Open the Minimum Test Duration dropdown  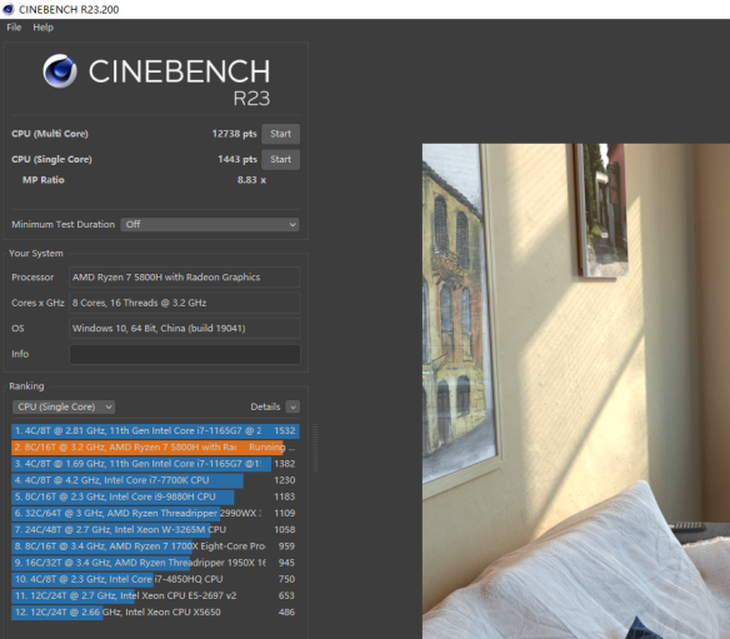click(210, 225)
